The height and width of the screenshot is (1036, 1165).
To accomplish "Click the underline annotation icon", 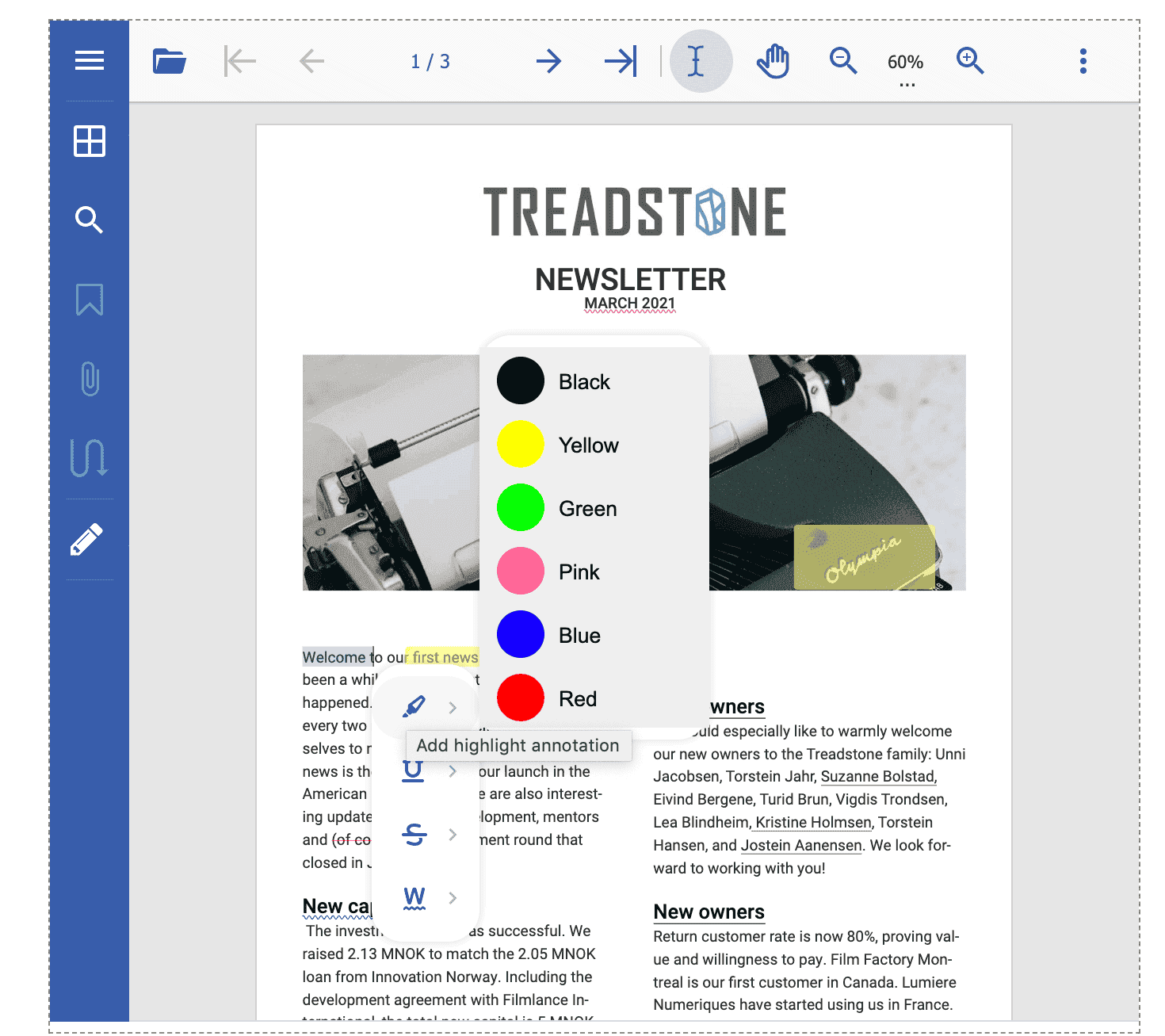I will tap(413, 770).
